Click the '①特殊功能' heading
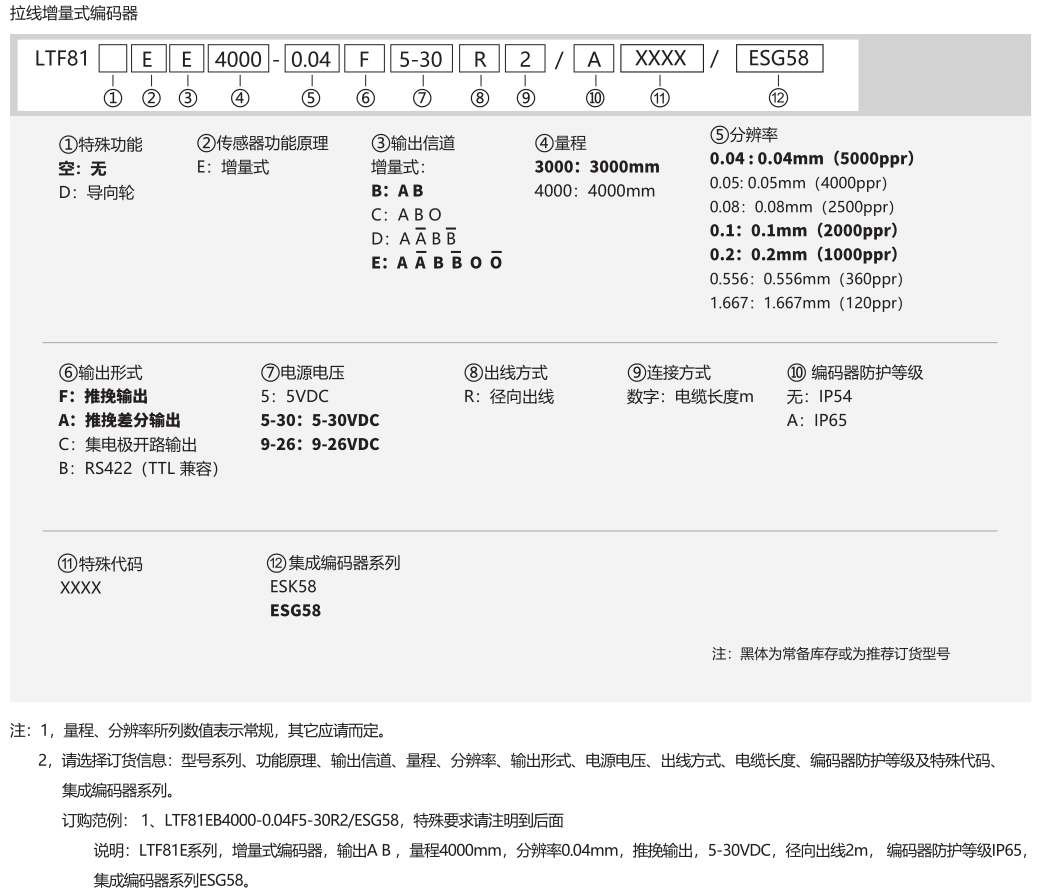The image size is (1040, 892). pyautogui.click(x=101, y=145)
